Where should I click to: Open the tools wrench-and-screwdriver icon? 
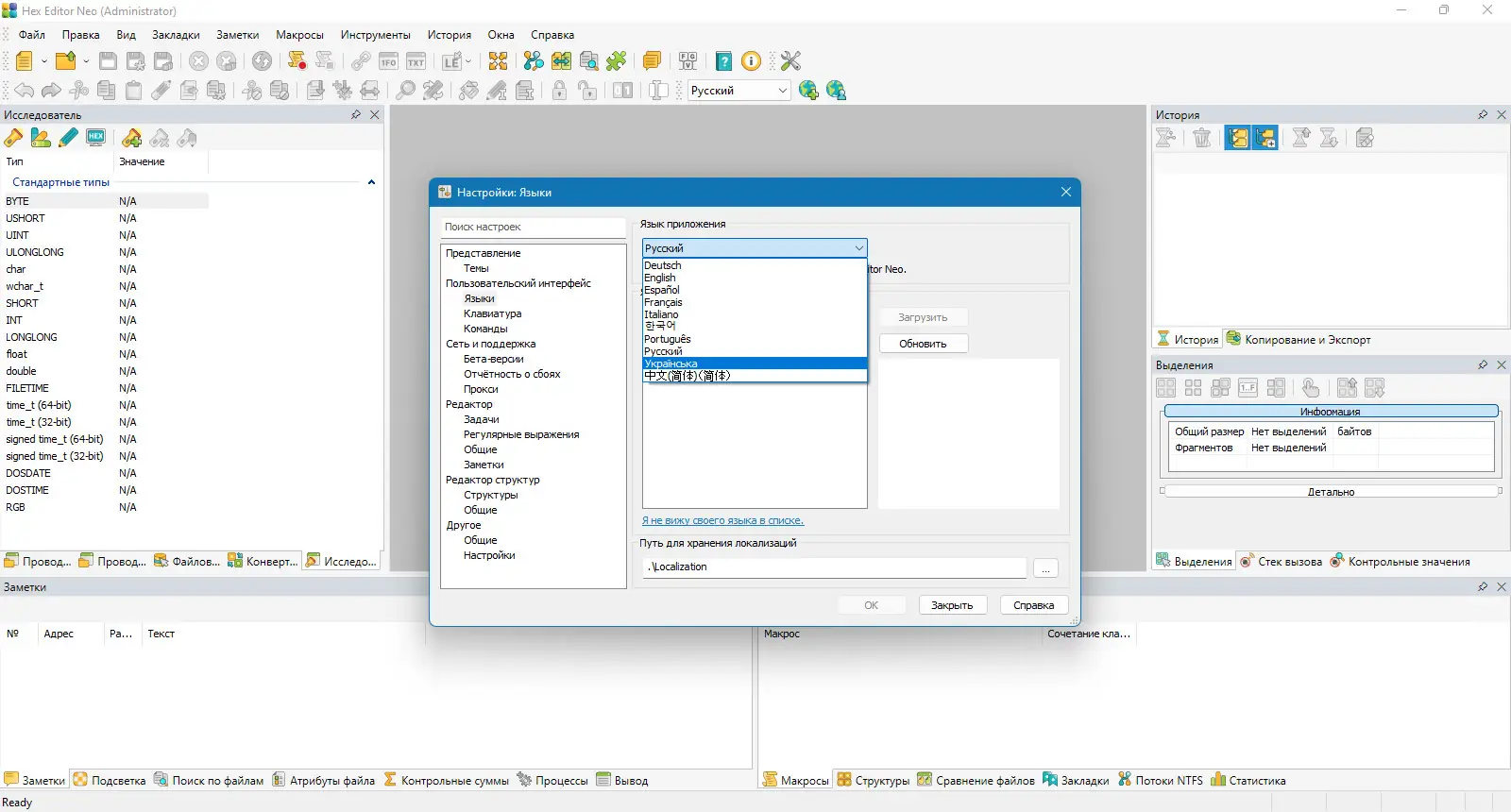790,61
